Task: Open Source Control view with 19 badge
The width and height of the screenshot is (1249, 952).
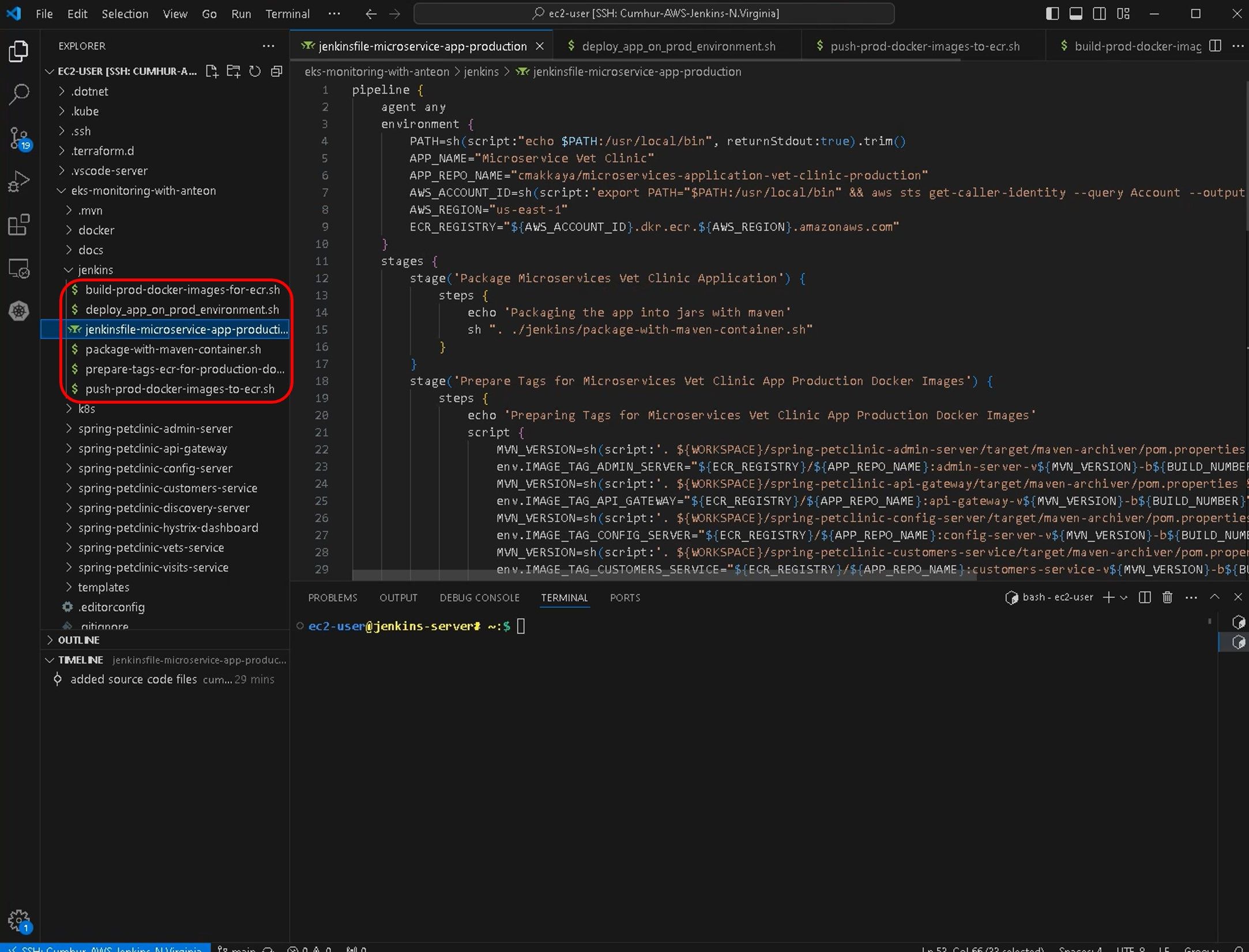Action: (19, 138)
